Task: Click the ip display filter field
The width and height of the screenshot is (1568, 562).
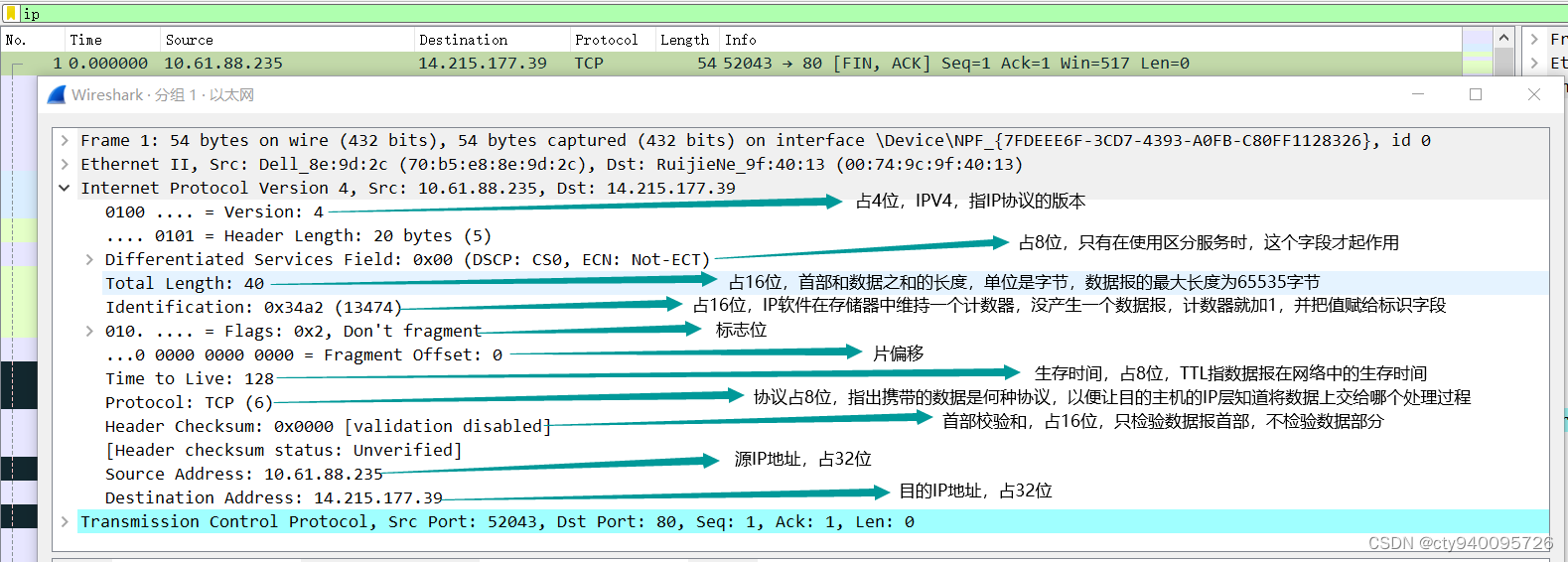Action: pos(794,14)
